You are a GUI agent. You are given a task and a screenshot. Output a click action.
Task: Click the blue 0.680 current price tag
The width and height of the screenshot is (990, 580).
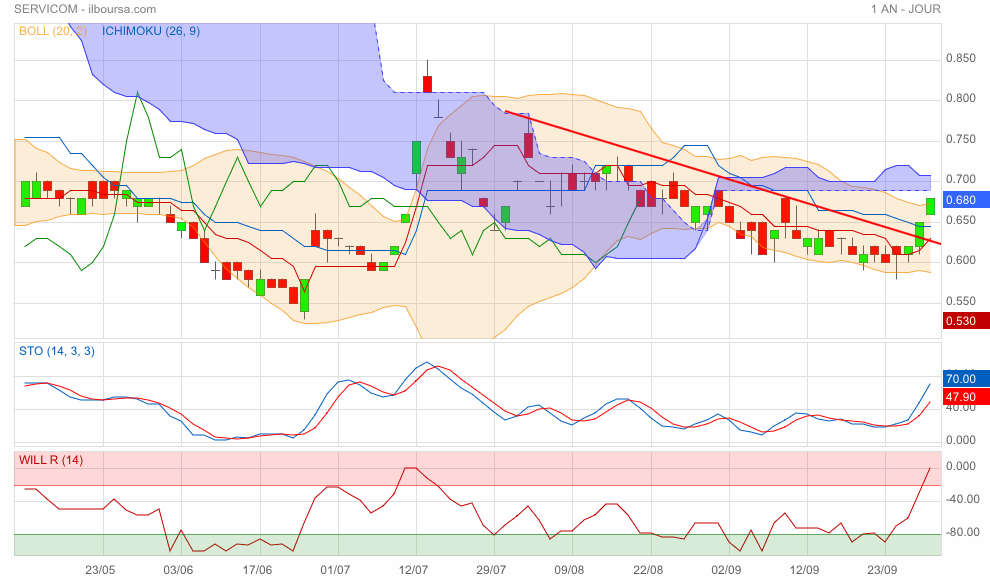tap(965, 199)
